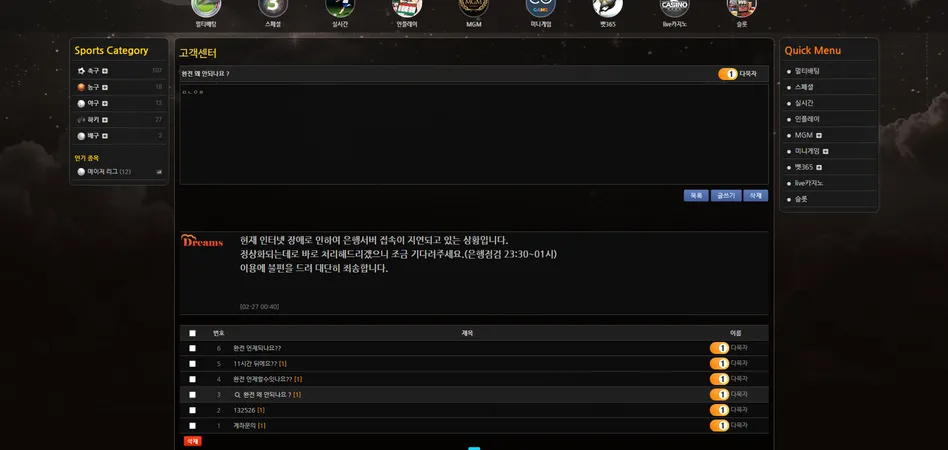
Task: Select 슬롯 in Quick Menu
Action: [x=801, y=199]
